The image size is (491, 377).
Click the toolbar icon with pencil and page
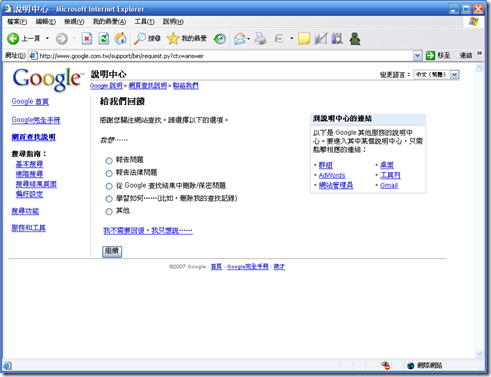(x=321, y=39)
